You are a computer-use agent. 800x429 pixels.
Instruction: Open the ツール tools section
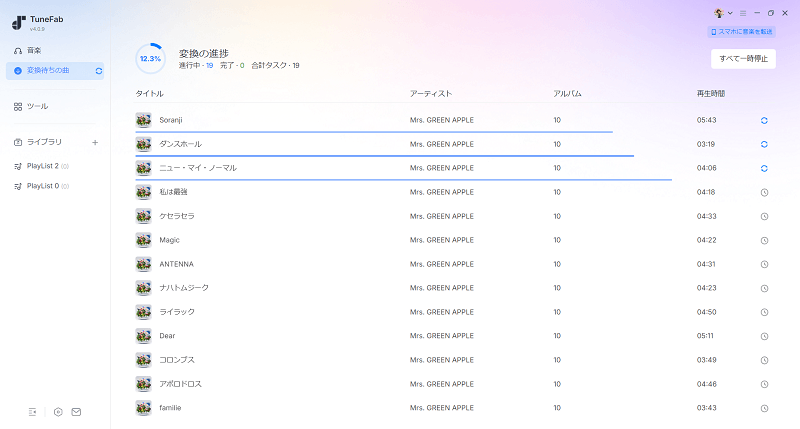click(x=31, y=106)
